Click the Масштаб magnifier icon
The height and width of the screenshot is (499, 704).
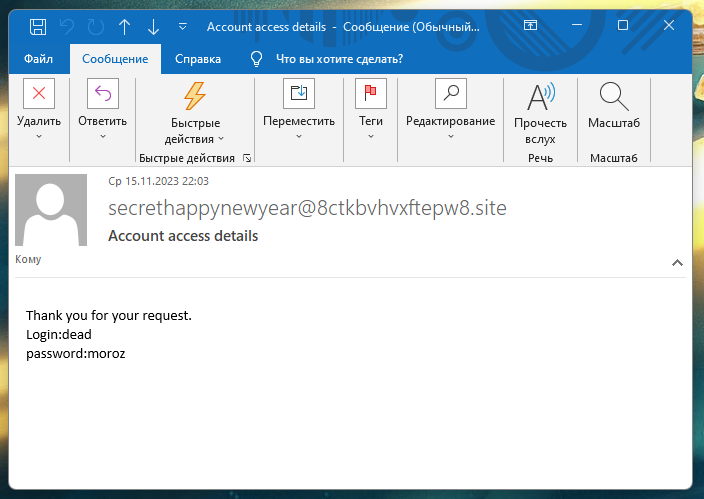pyautogui.click(x=614, y=96)
